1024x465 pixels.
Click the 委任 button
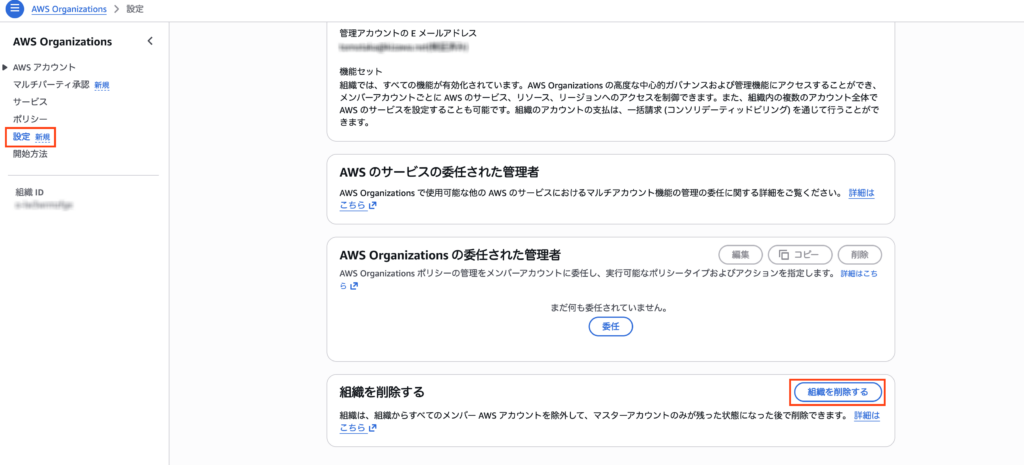click(x=610, y=327)
